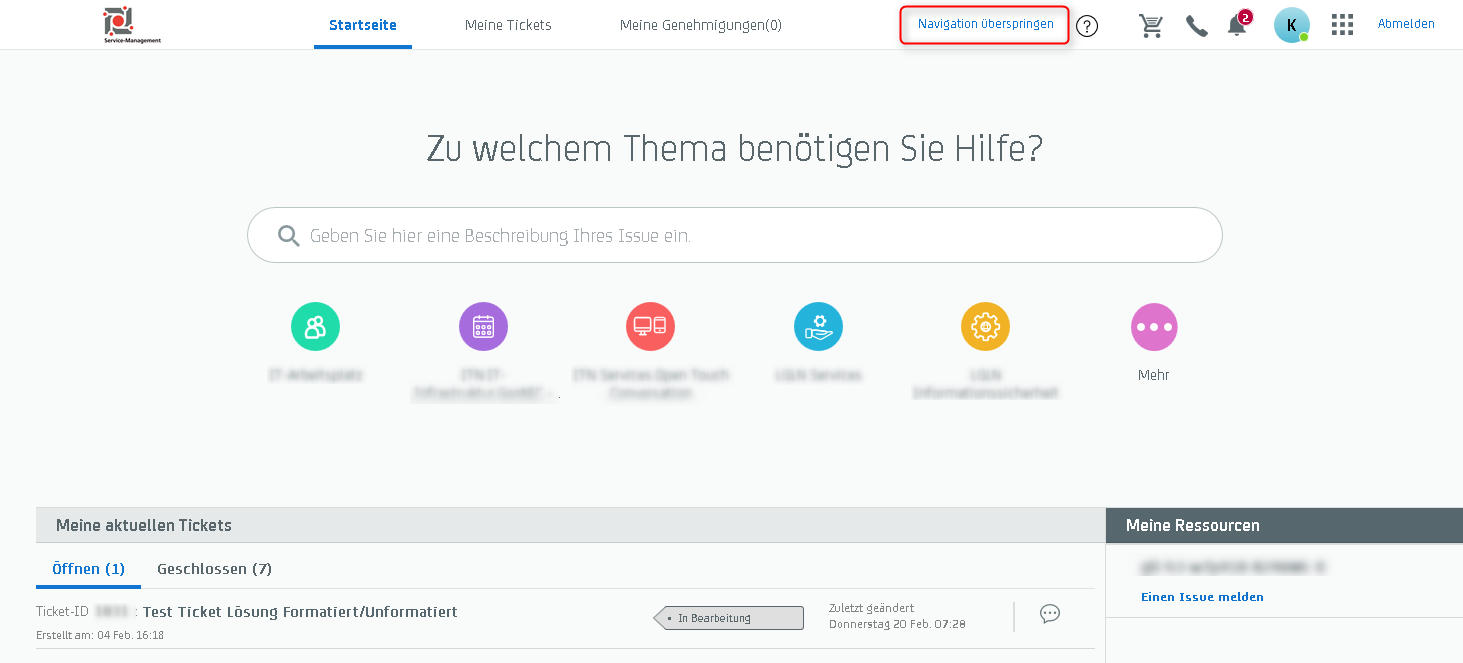
Task: Click the phone contact icon
Action: tap(1196, 25)
